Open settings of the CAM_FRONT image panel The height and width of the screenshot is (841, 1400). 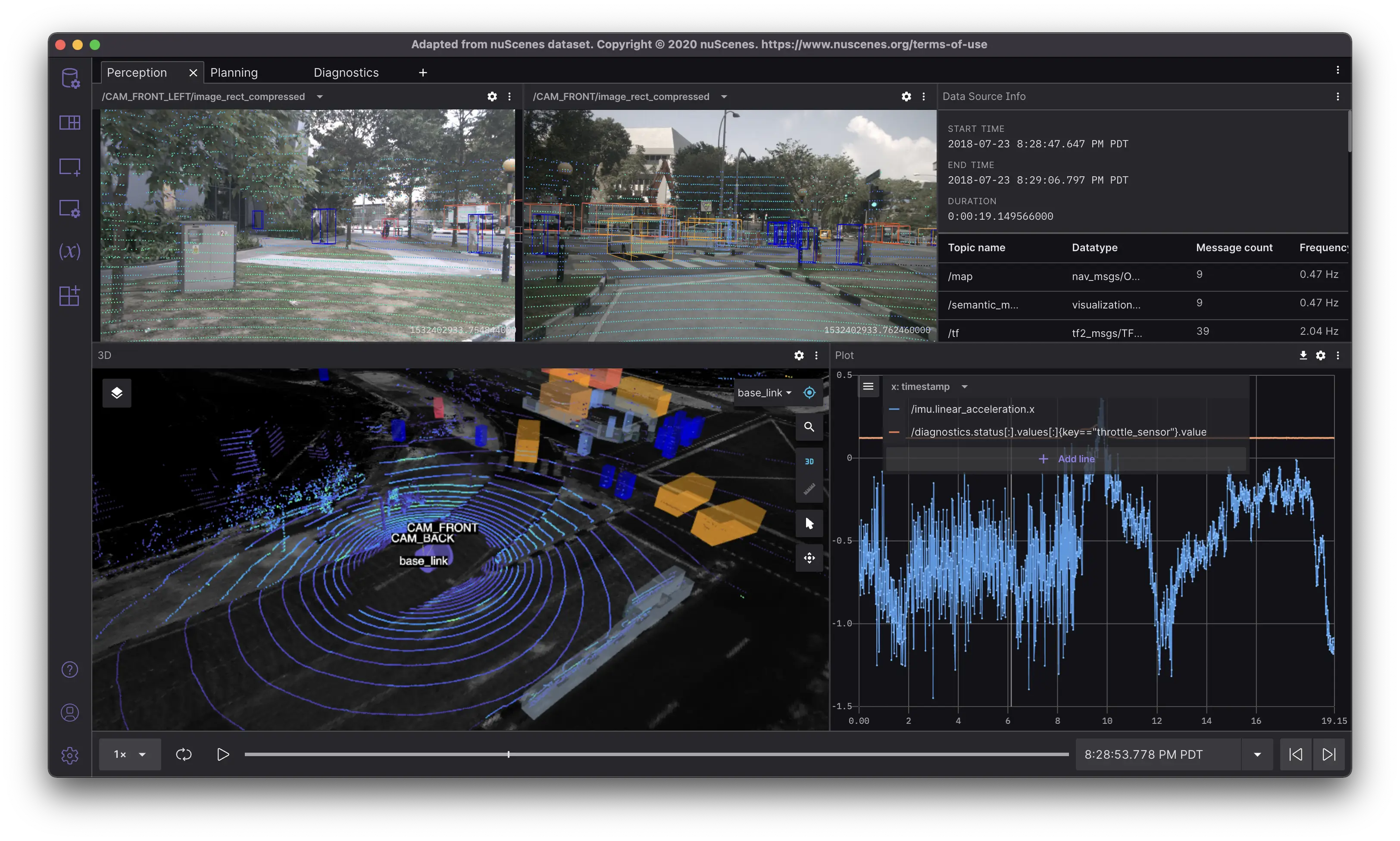coord(906,97)
